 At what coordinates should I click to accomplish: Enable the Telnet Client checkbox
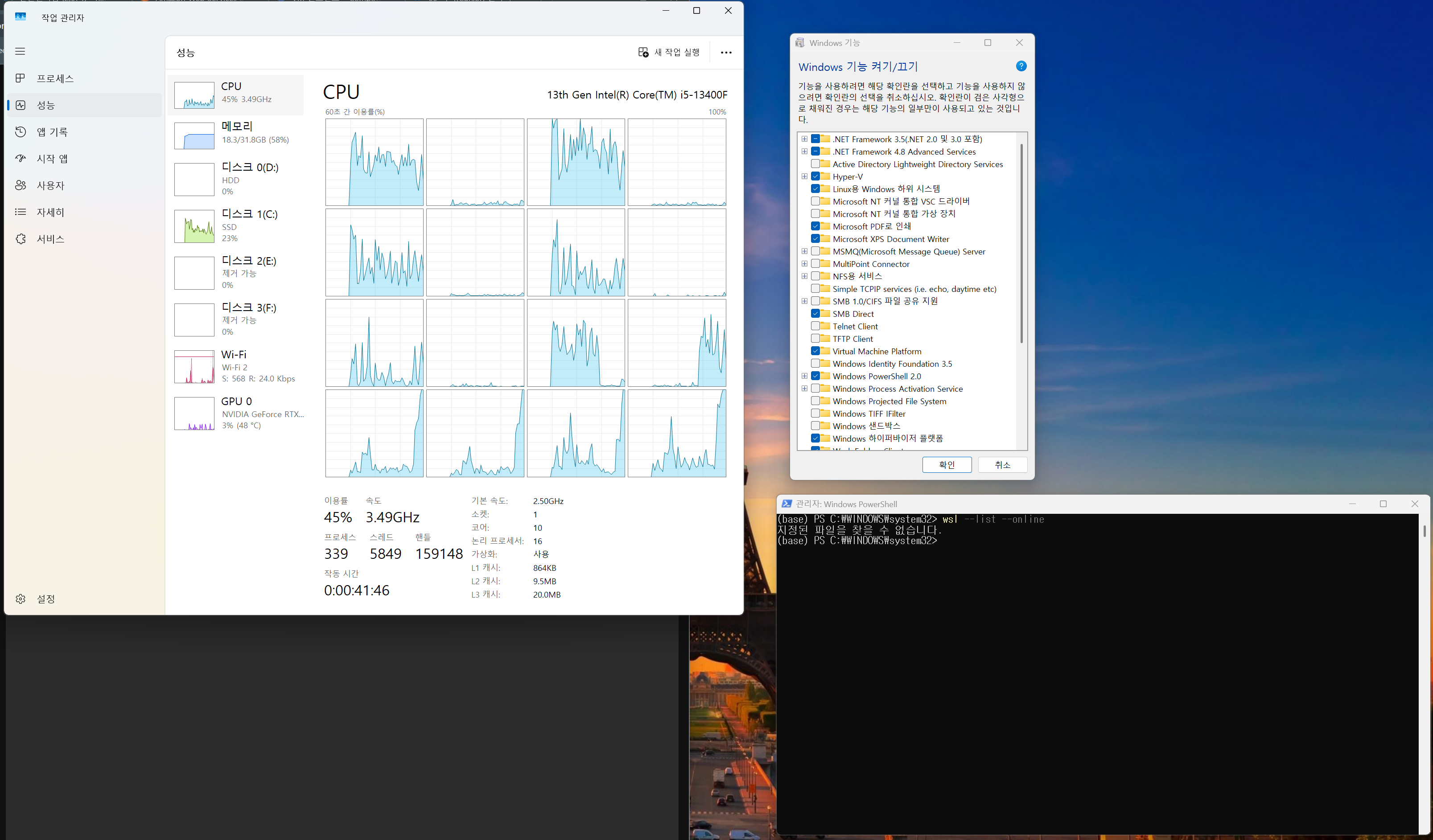tap(815, 326)
